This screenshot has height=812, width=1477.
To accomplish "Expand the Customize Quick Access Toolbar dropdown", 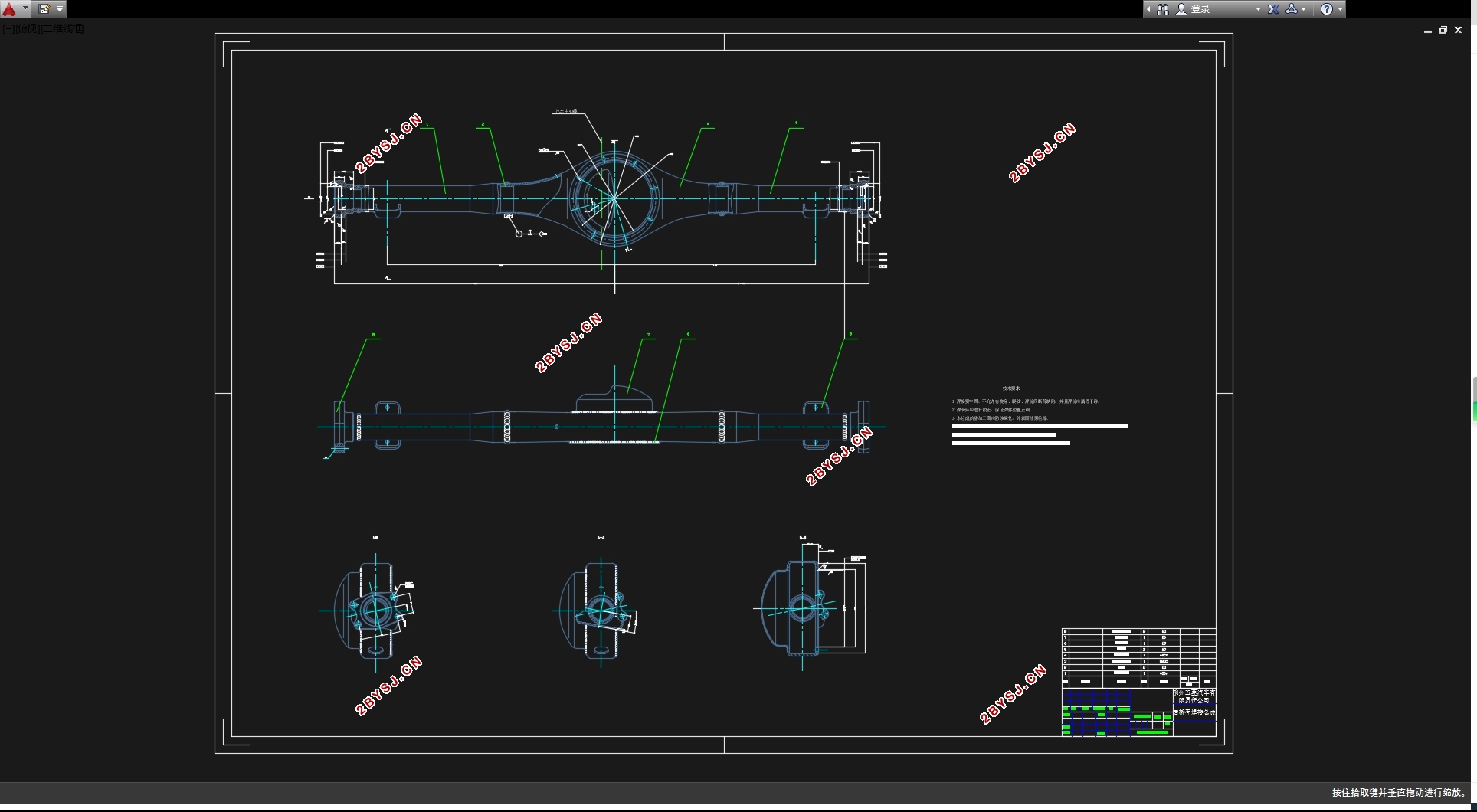I will coord(60,9).
